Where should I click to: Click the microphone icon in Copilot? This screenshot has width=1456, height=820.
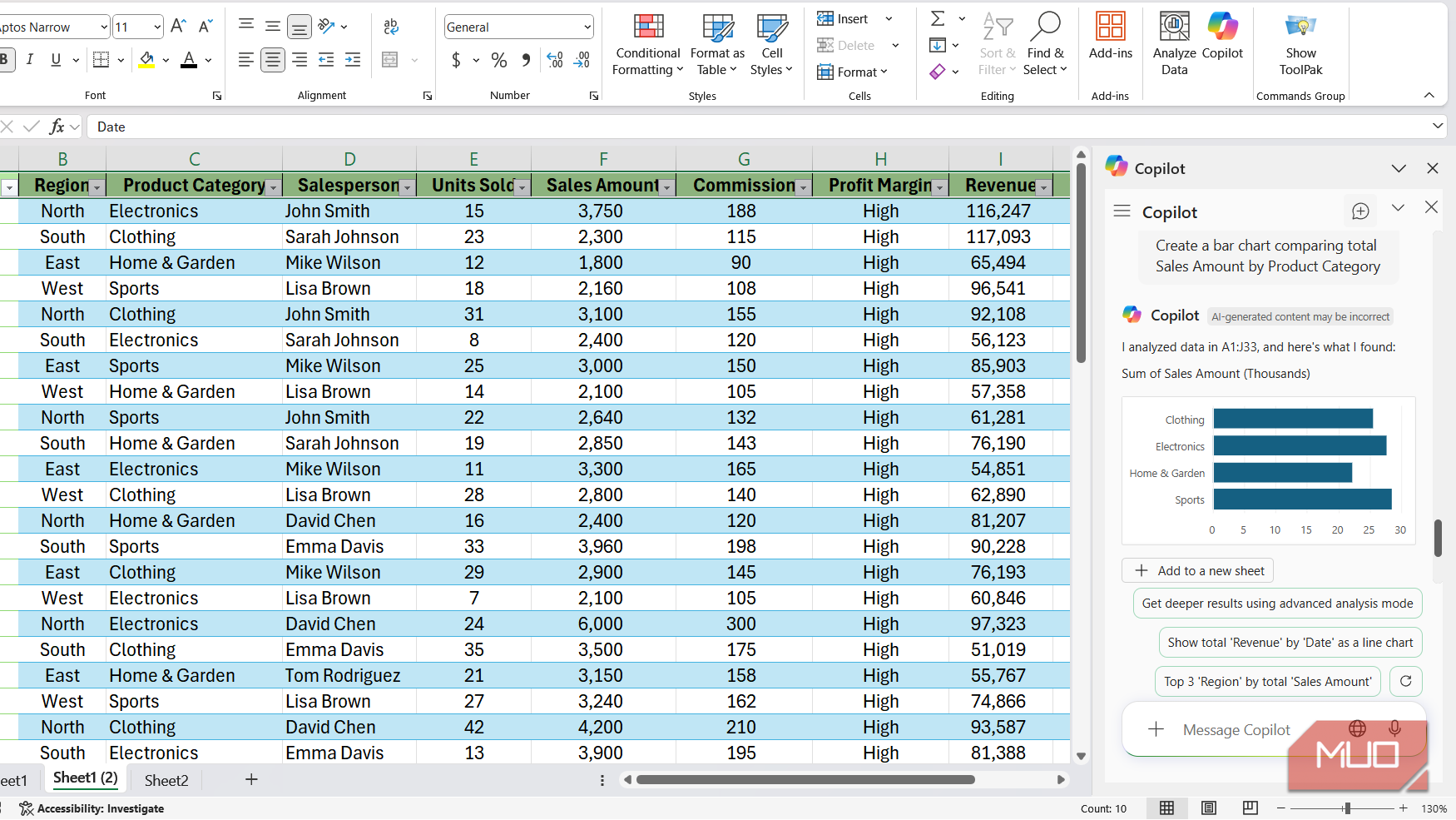1395,728
